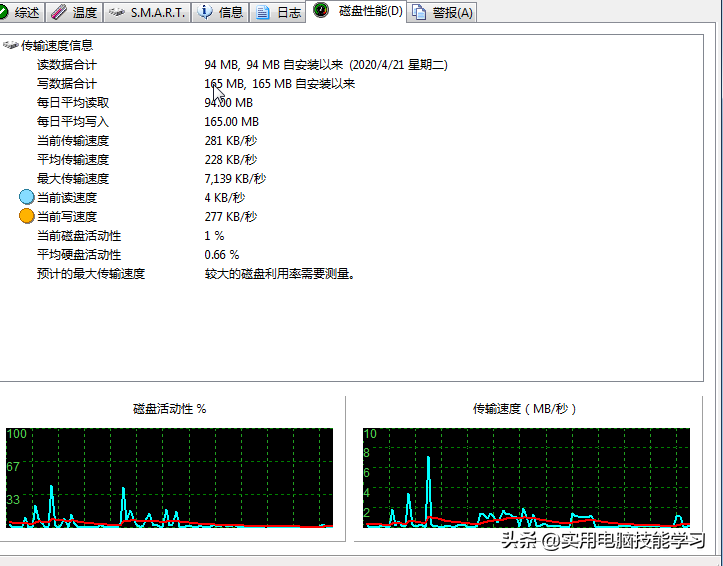Click the 0.66 % average activity value

click(x=222, y=254)
